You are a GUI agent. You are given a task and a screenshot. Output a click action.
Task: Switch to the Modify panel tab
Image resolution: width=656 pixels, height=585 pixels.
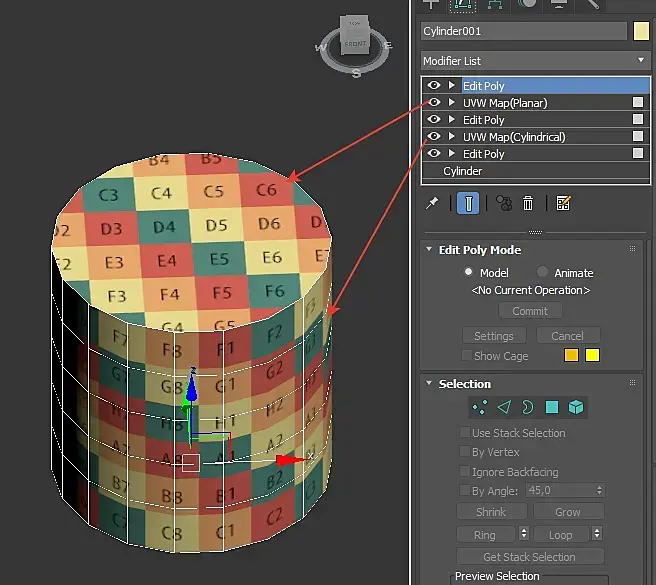coord(463,4)
